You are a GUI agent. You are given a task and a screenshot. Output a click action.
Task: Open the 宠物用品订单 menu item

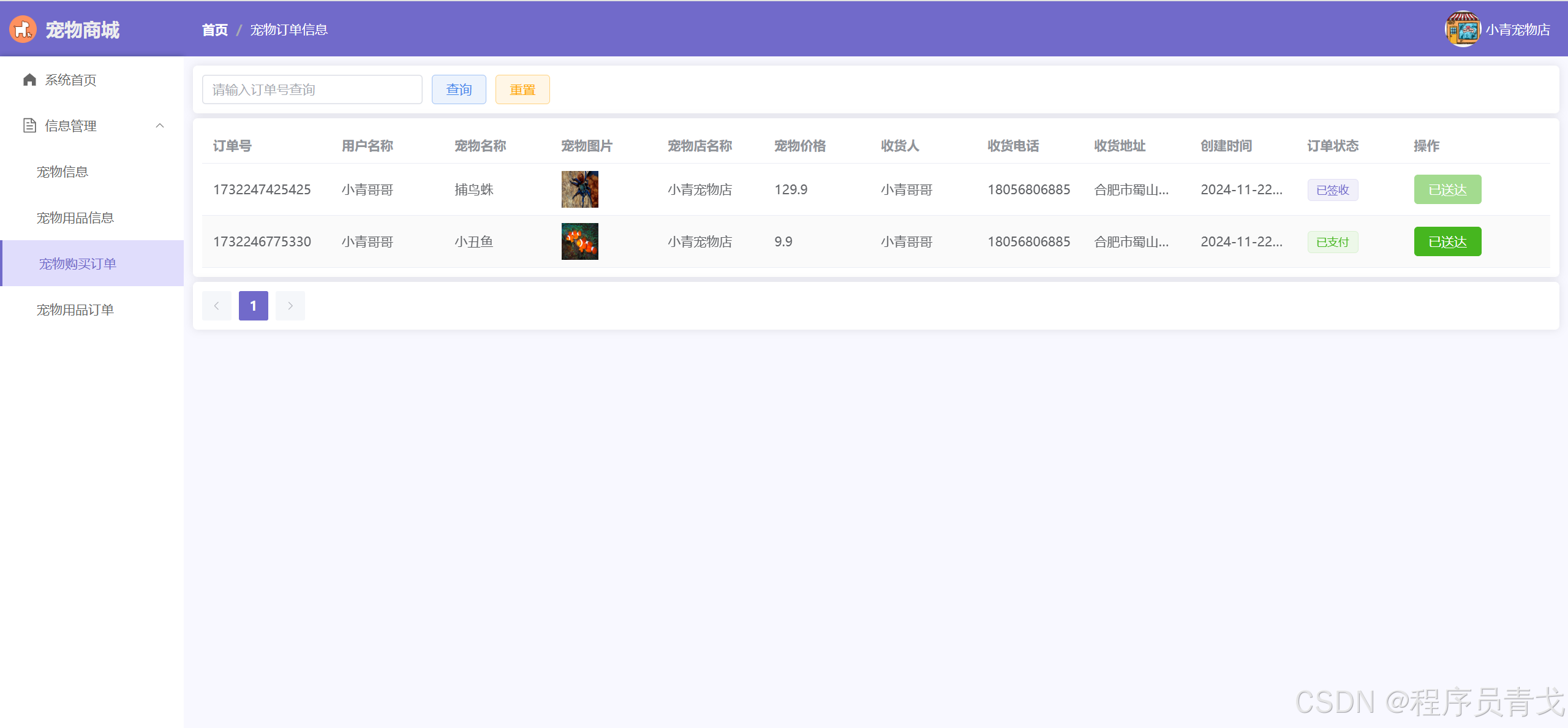(75, 309)
